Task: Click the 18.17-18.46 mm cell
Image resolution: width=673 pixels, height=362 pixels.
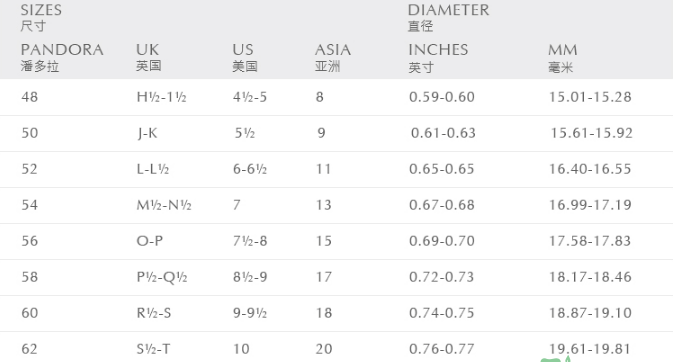Action: [x=590, y=277]
